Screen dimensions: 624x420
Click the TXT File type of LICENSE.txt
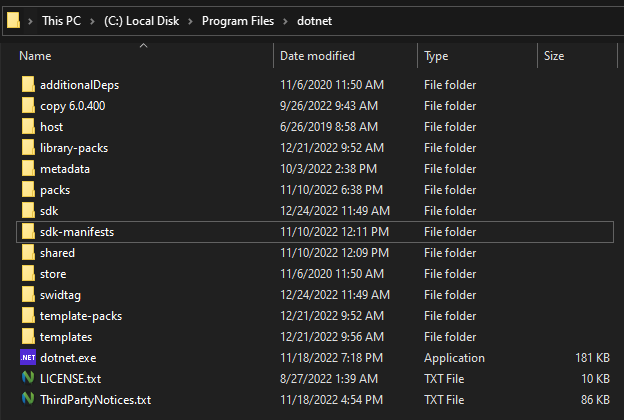coord(444,379)
